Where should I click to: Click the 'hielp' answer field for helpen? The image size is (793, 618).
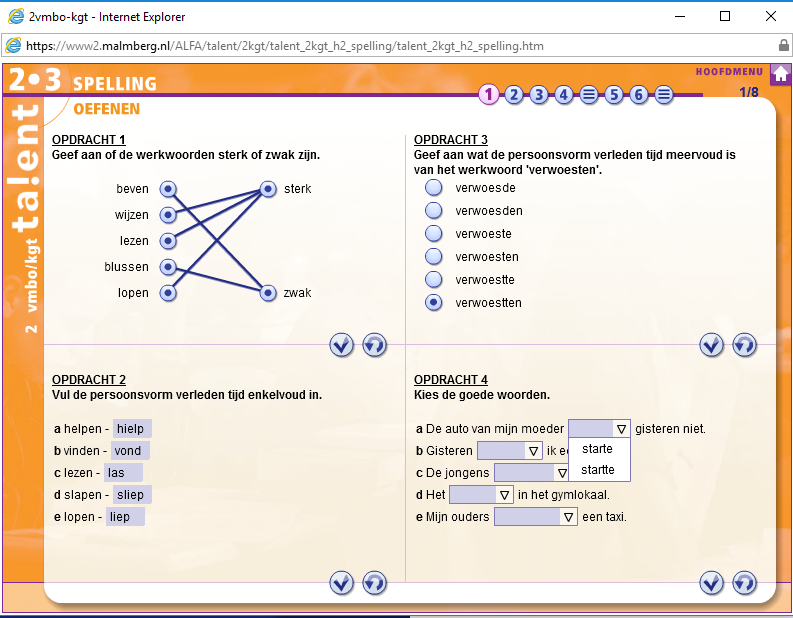tap(132, 429)
